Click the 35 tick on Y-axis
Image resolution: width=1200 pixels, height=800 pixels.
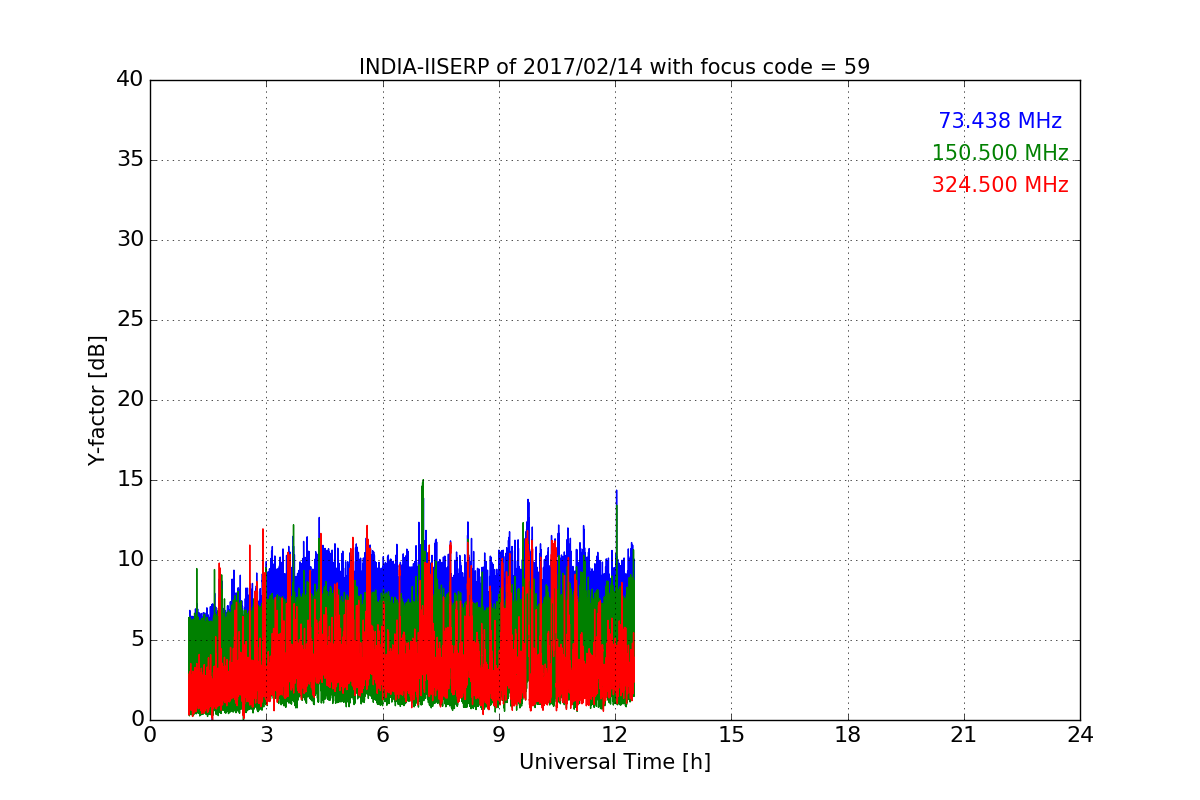point(129,160)
